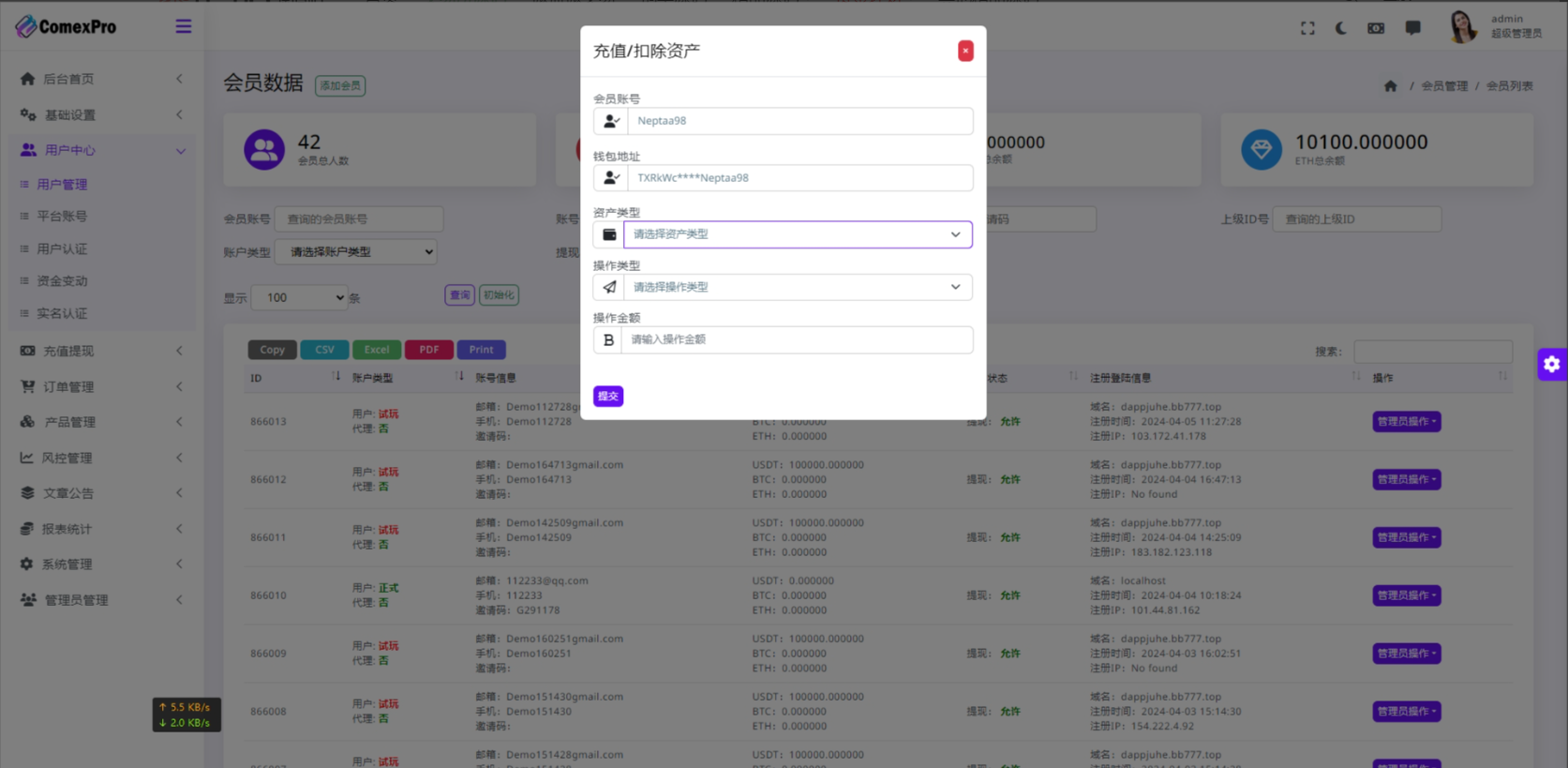1568x768 pixels.
Task: Open 管理员操作 dropdown for user 866013
Action: point(1406,422)
